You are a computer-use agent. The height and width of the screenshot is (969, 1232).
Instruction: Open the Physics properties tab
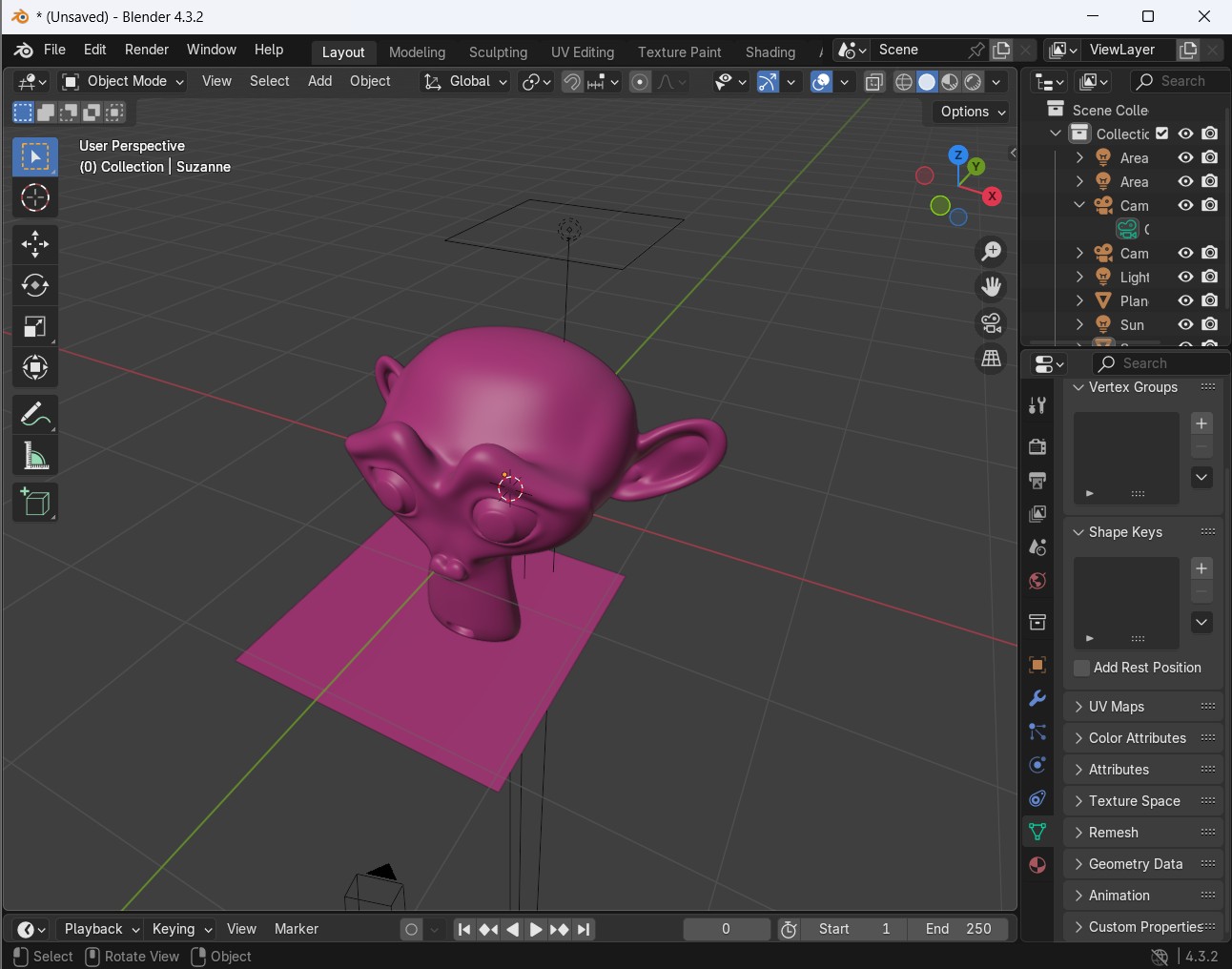coord(1037,765)
